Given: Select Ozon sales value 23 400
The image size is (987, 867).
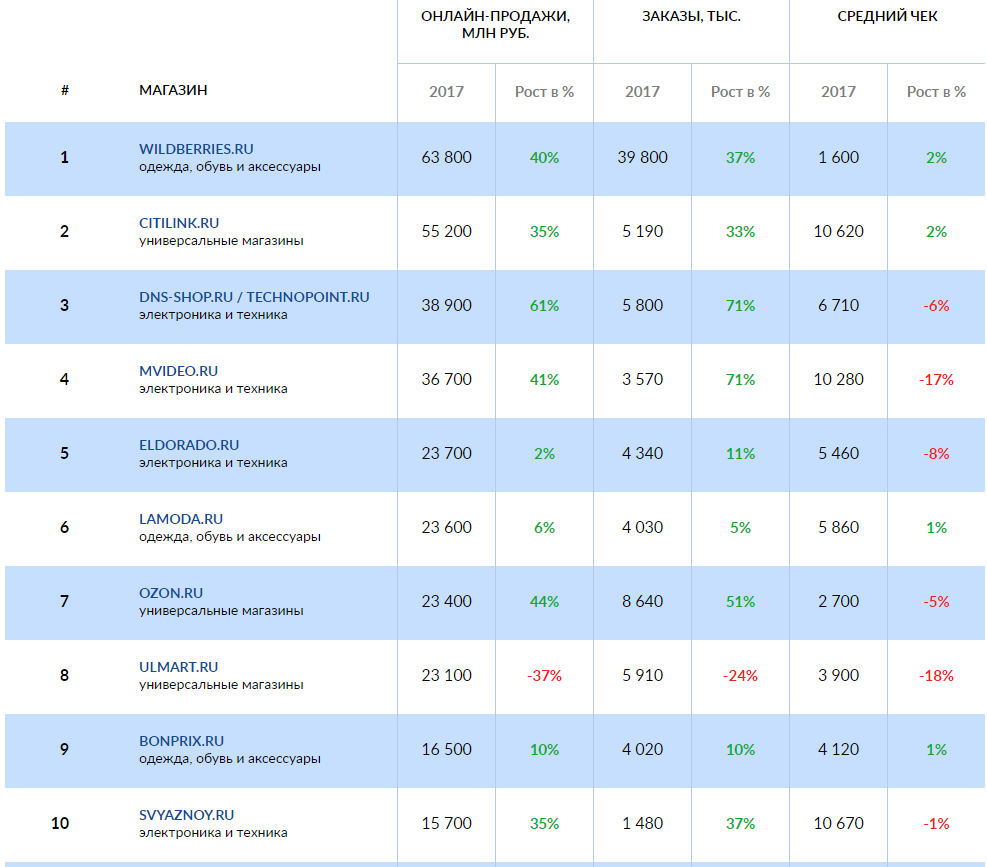Looking at the screenshot, I should tap(446, 601).
